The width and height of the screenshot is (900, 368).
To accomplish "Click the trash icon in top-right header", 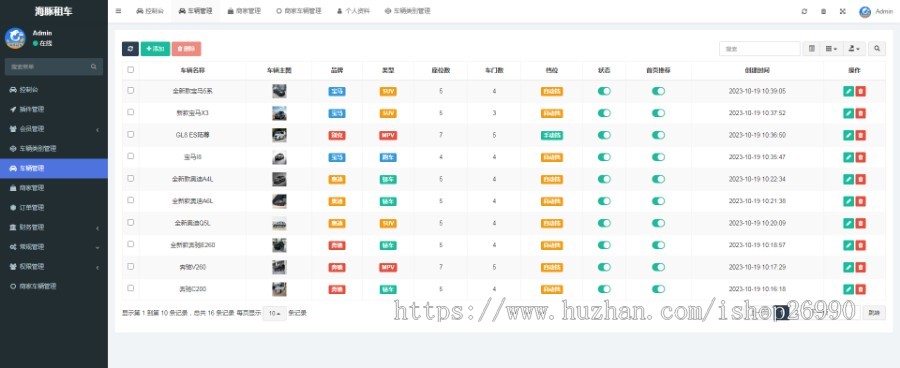I will coord(823,11).
